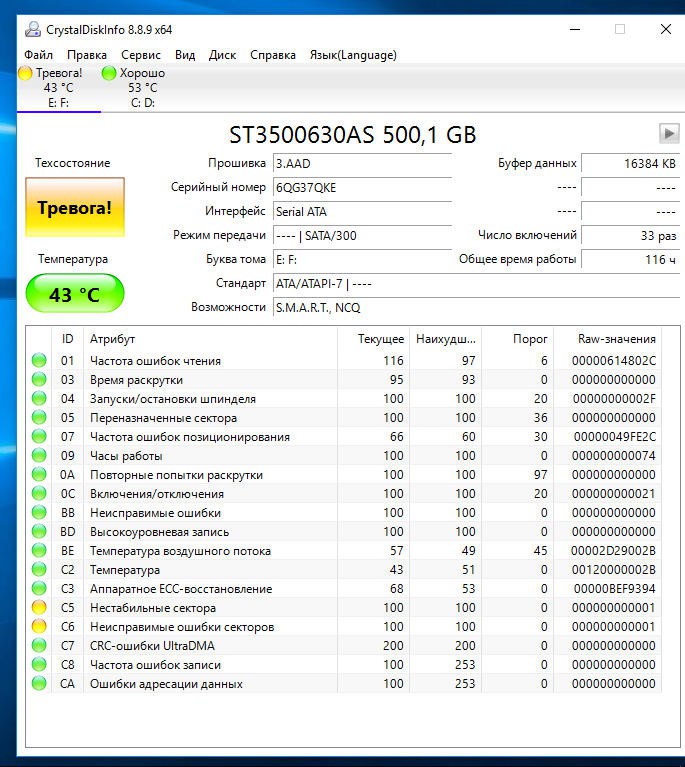Select Неисправимые ошибки секторов attribute text
The image size is (685, 767).
coord(182,627)
